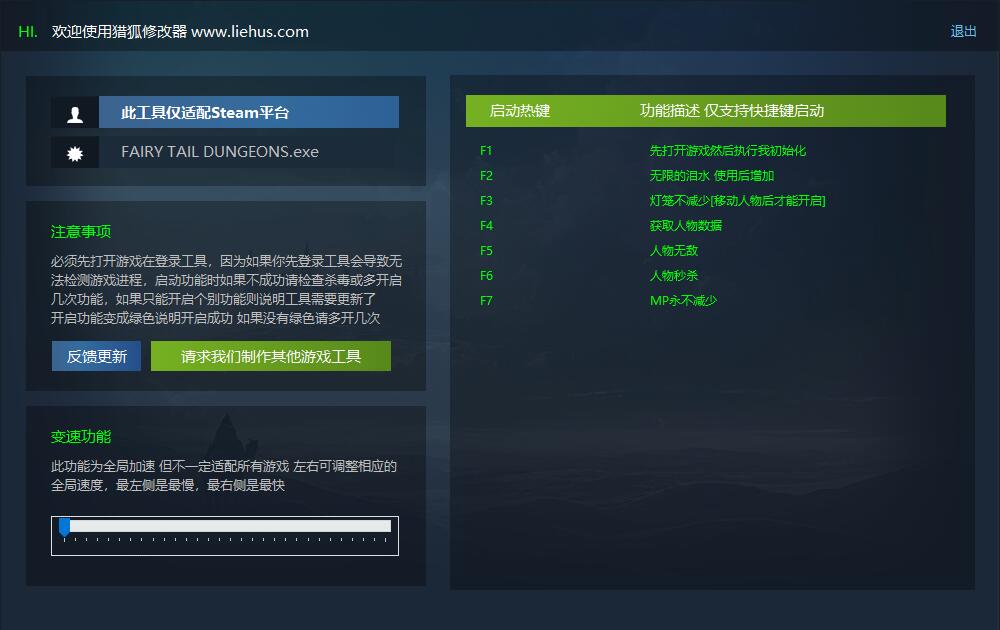Click the F4 hotkey label
Image resolution: width=1000 pixels, height=630 pixels.
coord(486,225)
